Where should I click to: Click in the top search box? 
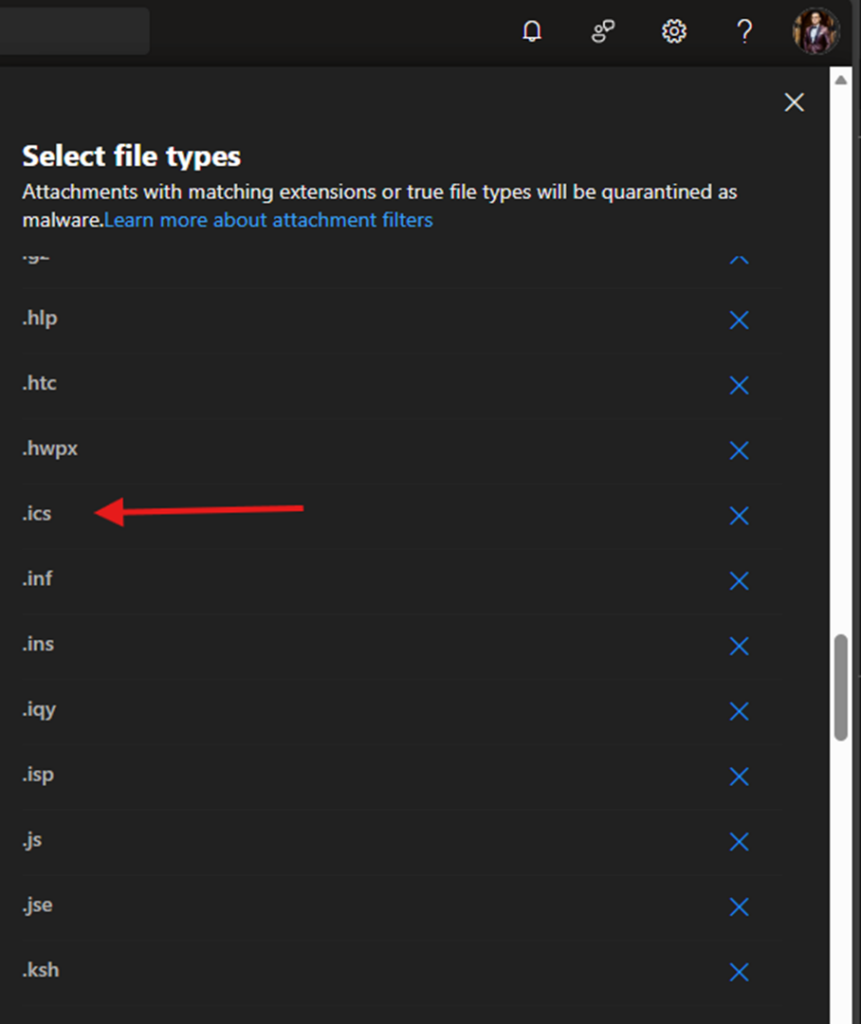click(x=74, y=31)
